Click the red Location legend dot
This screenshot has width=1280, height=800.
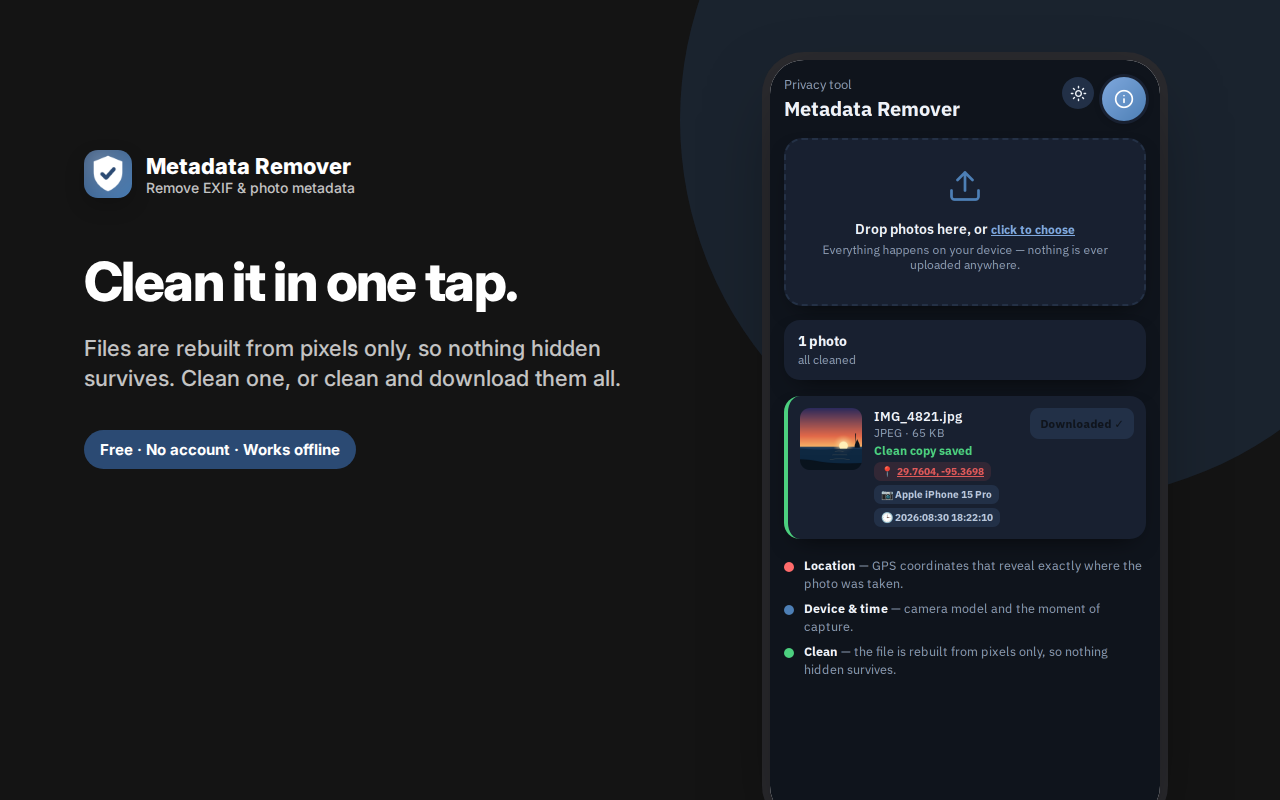(x=789, y=567)
